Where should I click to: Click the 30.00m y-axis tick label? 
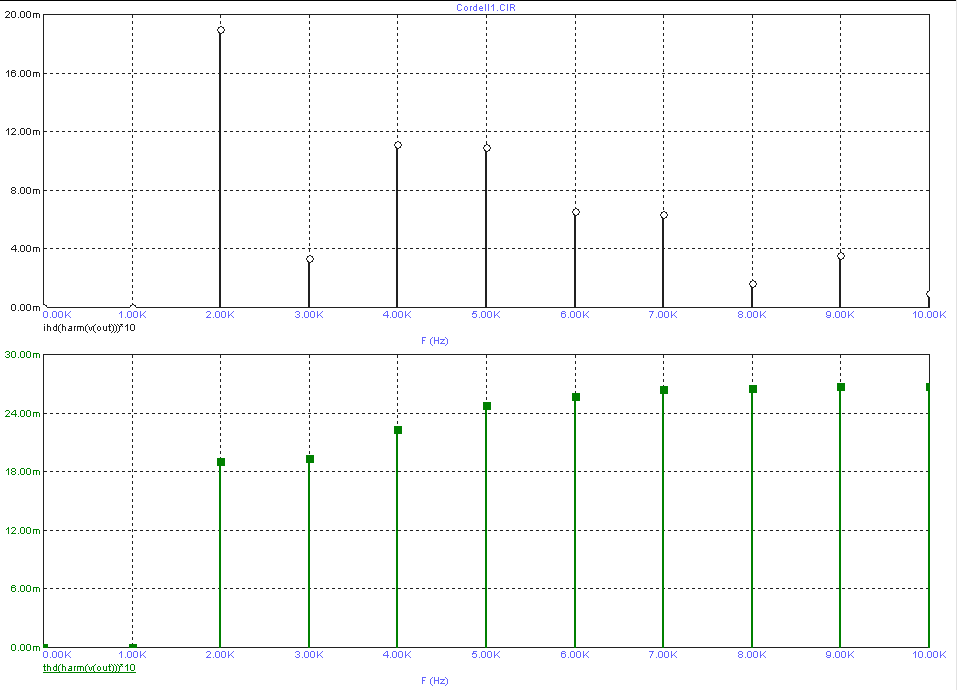pos(22,354)
